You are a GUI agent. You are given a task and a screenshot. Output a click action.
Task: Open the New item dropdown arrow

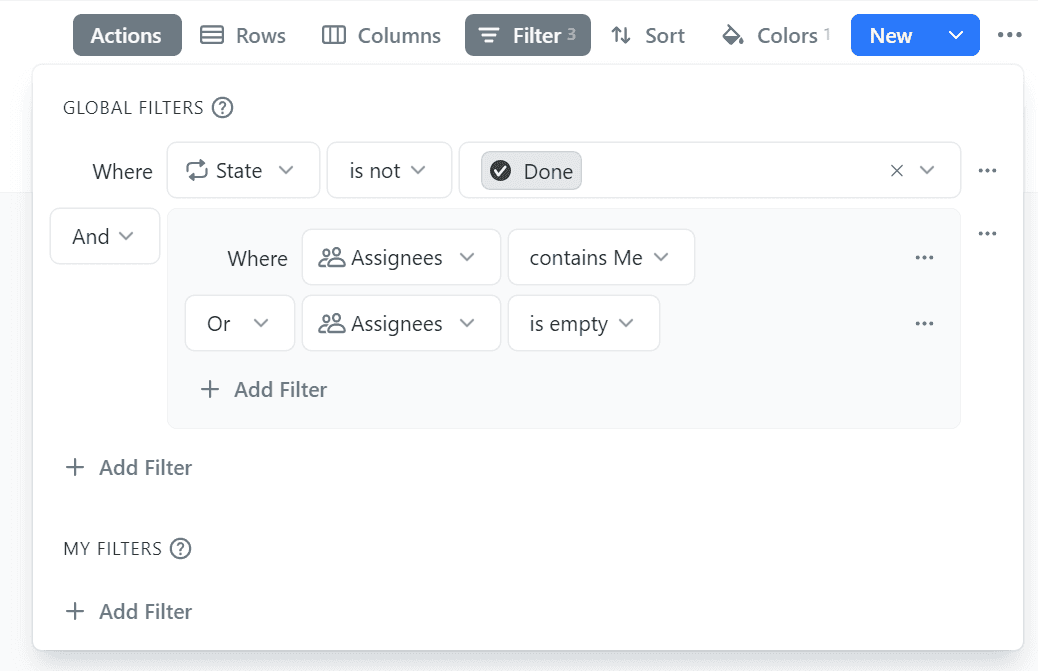click(955, 35)
